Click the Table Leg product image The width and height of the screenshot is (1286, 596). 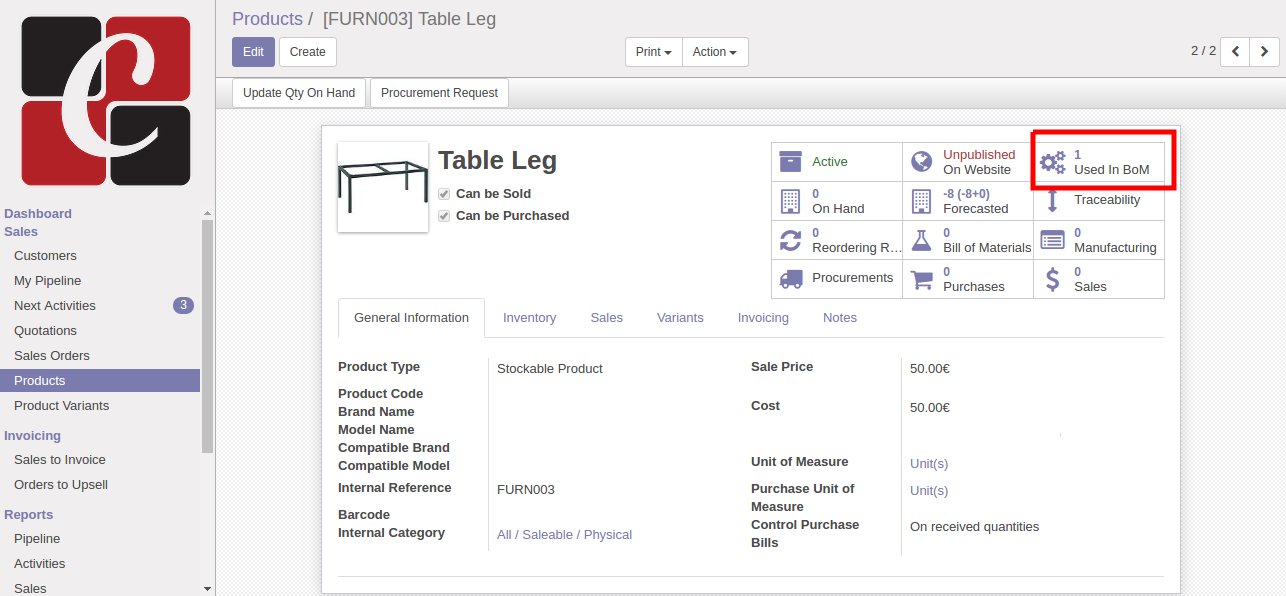[383, 187]
